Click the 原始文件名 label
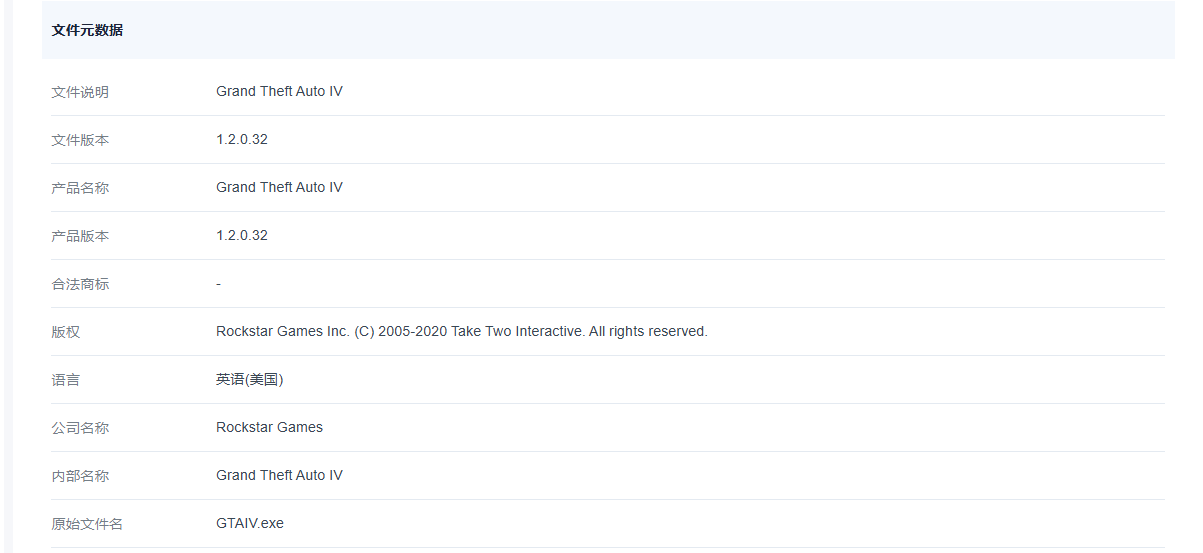 pyautogui.click(x=87, y=524)
